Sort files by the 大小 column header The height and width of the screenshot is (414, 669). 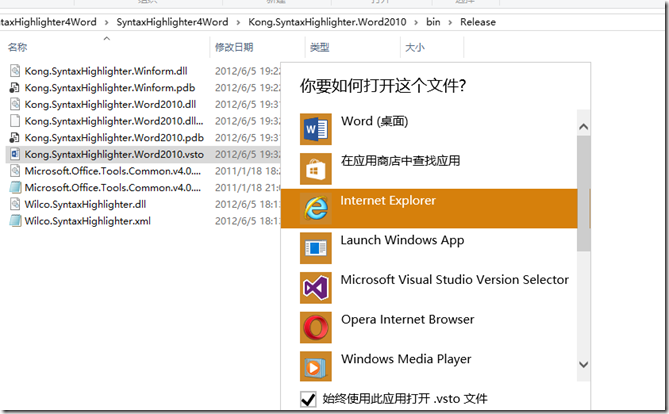[x=415, y=47]
